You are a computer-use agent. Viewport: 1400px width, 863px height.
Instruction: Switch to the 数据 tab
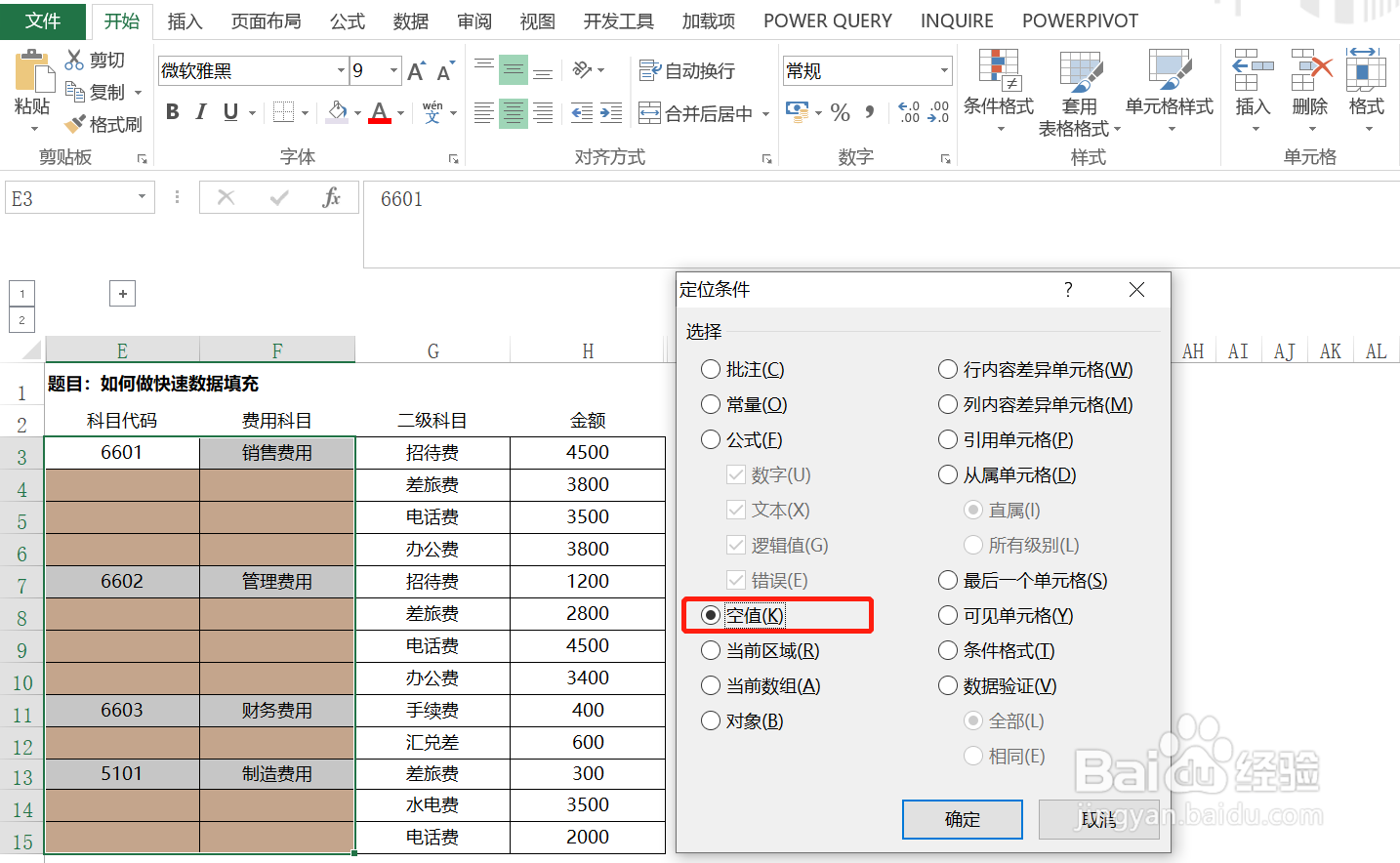click(x=410, y=21)
